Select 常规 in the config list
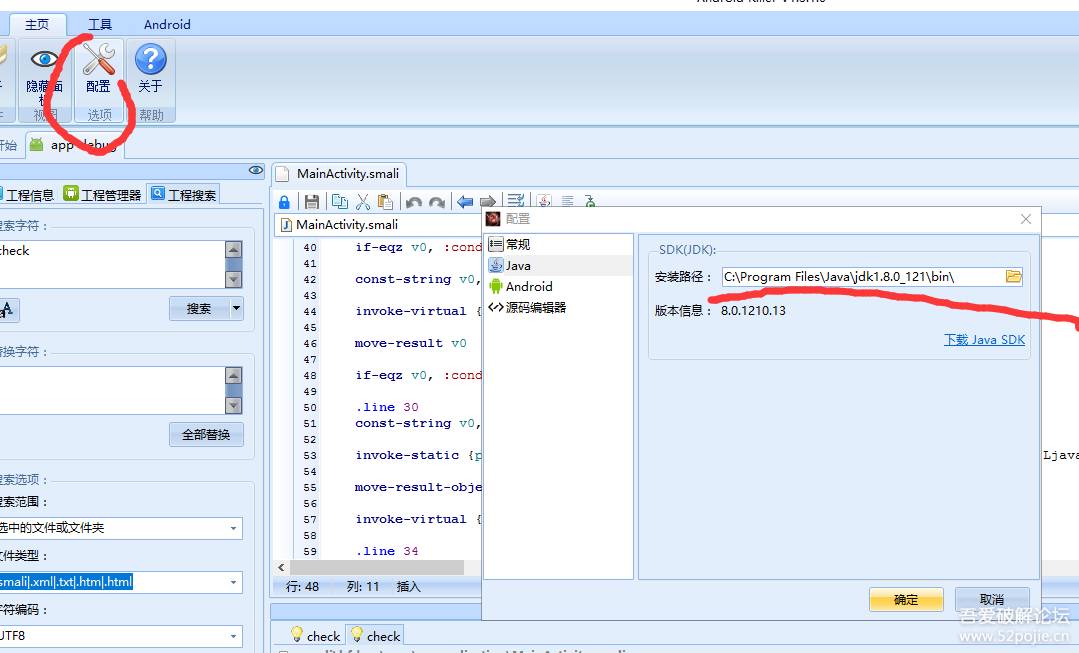Viewport: 1079px width, 653px height. click(559, 244)
